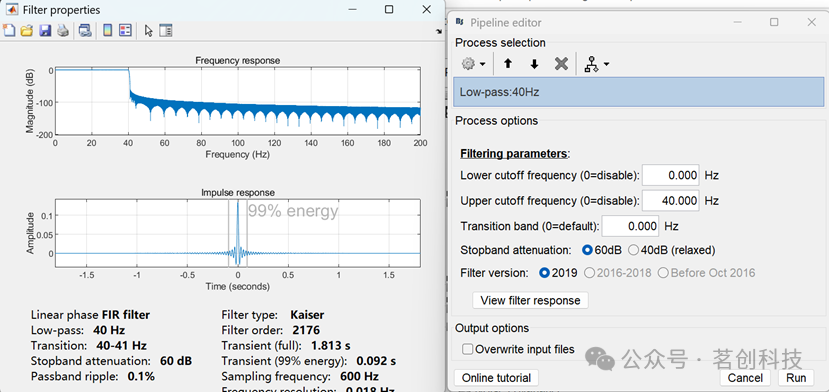Click the Filtering parameters heading
Viewport: 829px width, 392px height.
tap(515, 154)
